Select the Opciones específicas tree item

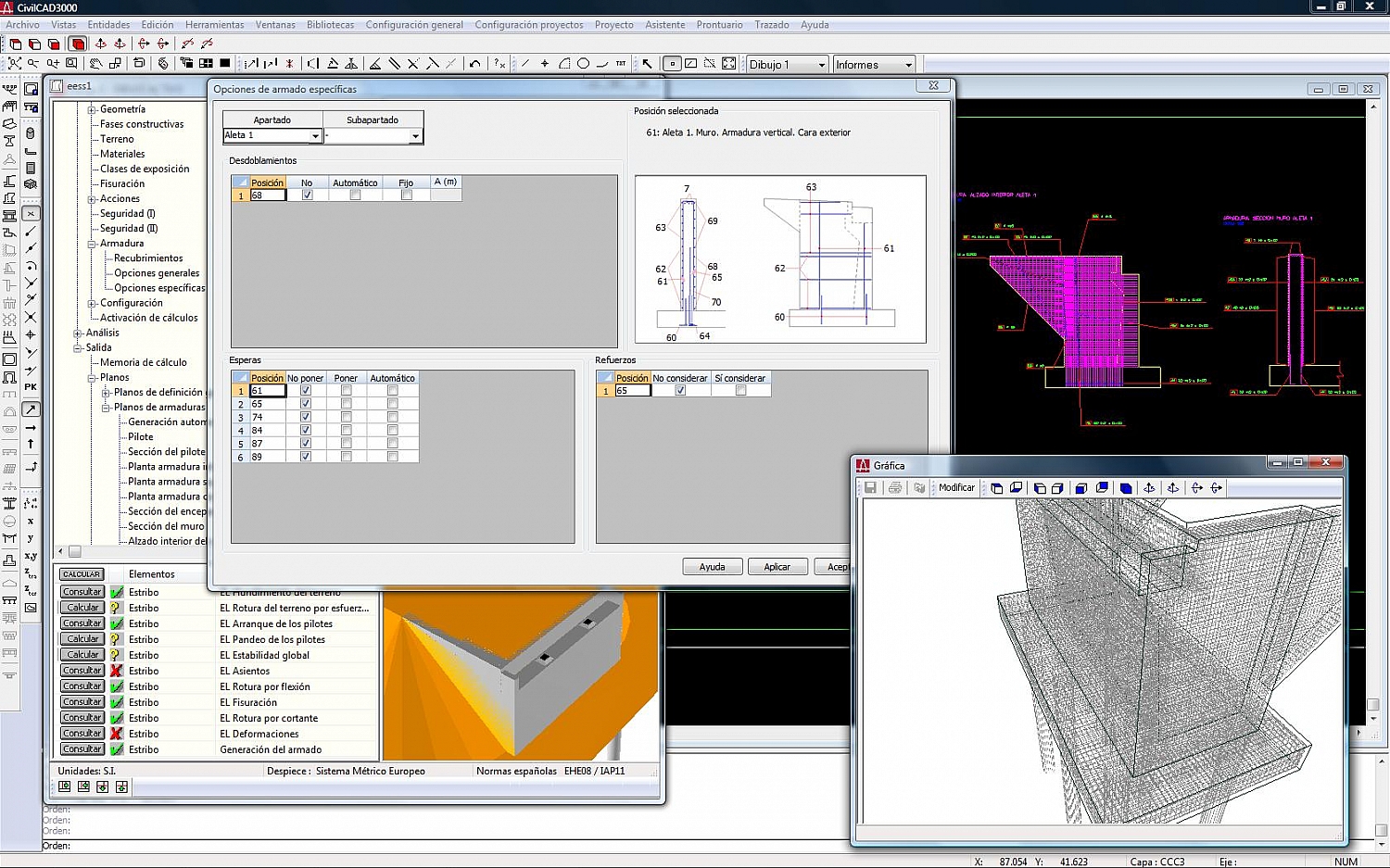point(159,288)
